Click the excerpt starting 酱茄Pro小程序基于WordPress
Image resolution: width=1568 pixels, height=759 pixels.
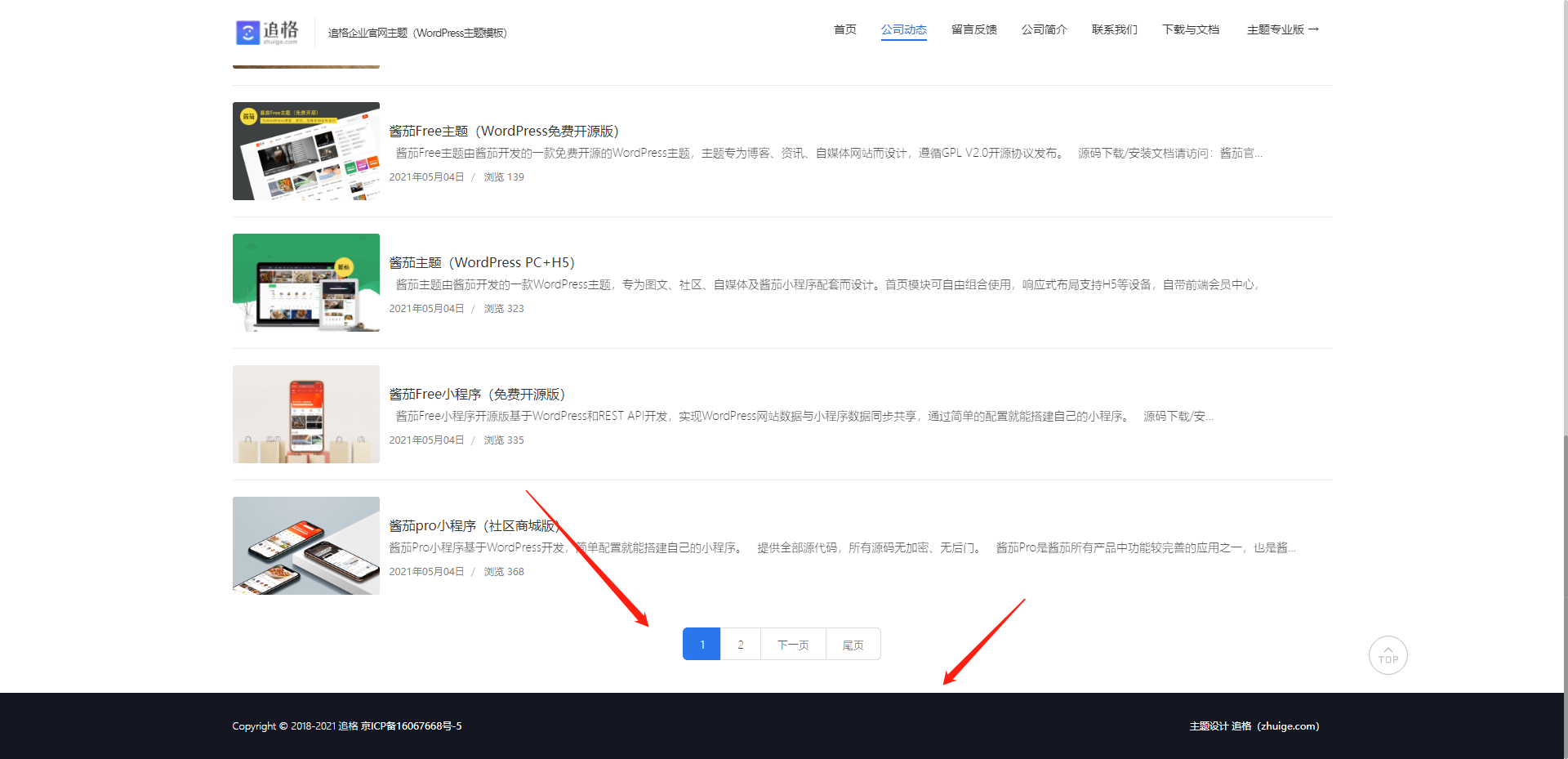pyautogui.click(x=842, y=547)
